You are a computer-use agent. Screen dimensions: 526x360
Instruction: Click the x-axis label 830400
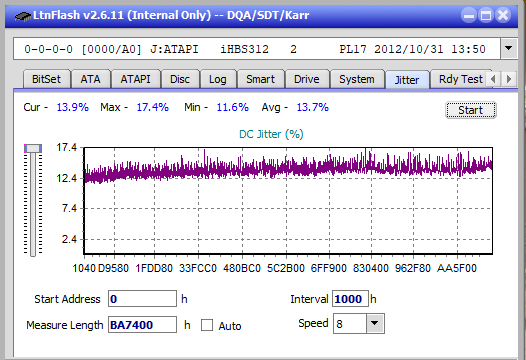(371, 268)
